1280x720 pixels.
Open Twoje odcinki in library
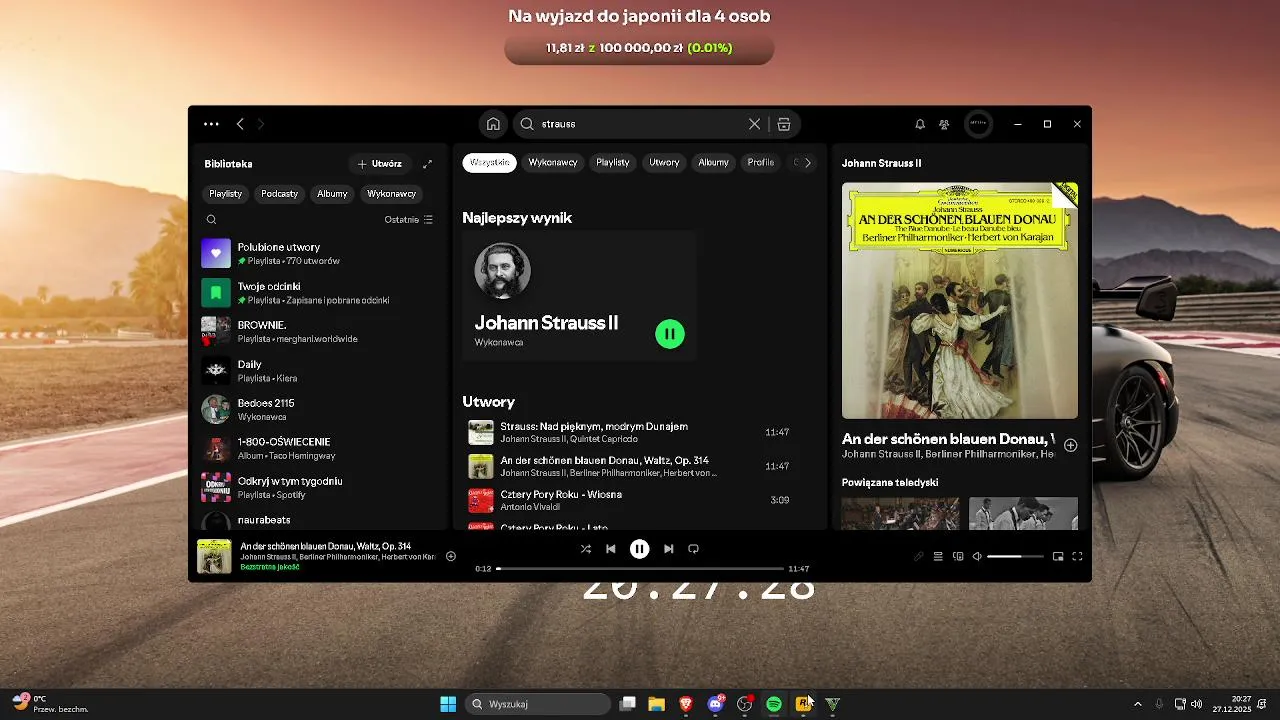(320, 293)
